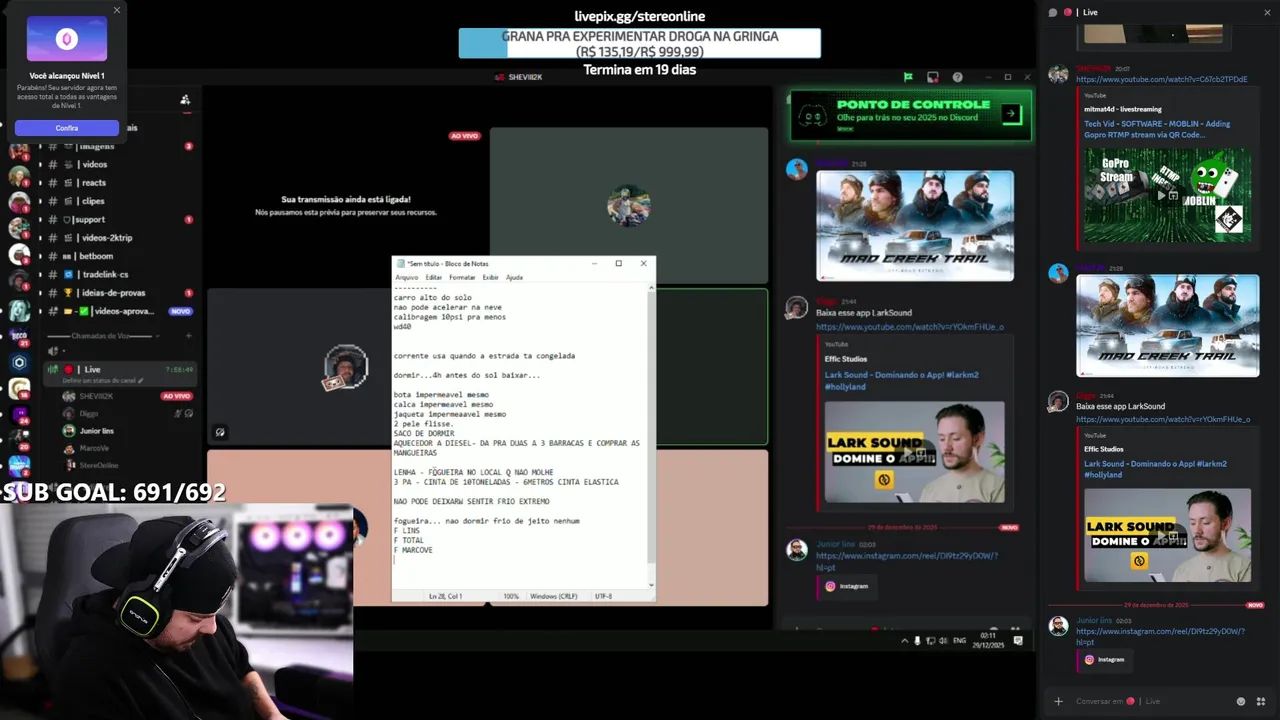Click the green flag icon in Discord title bar
1280x720 pixels.
click(x=908, y=77)
